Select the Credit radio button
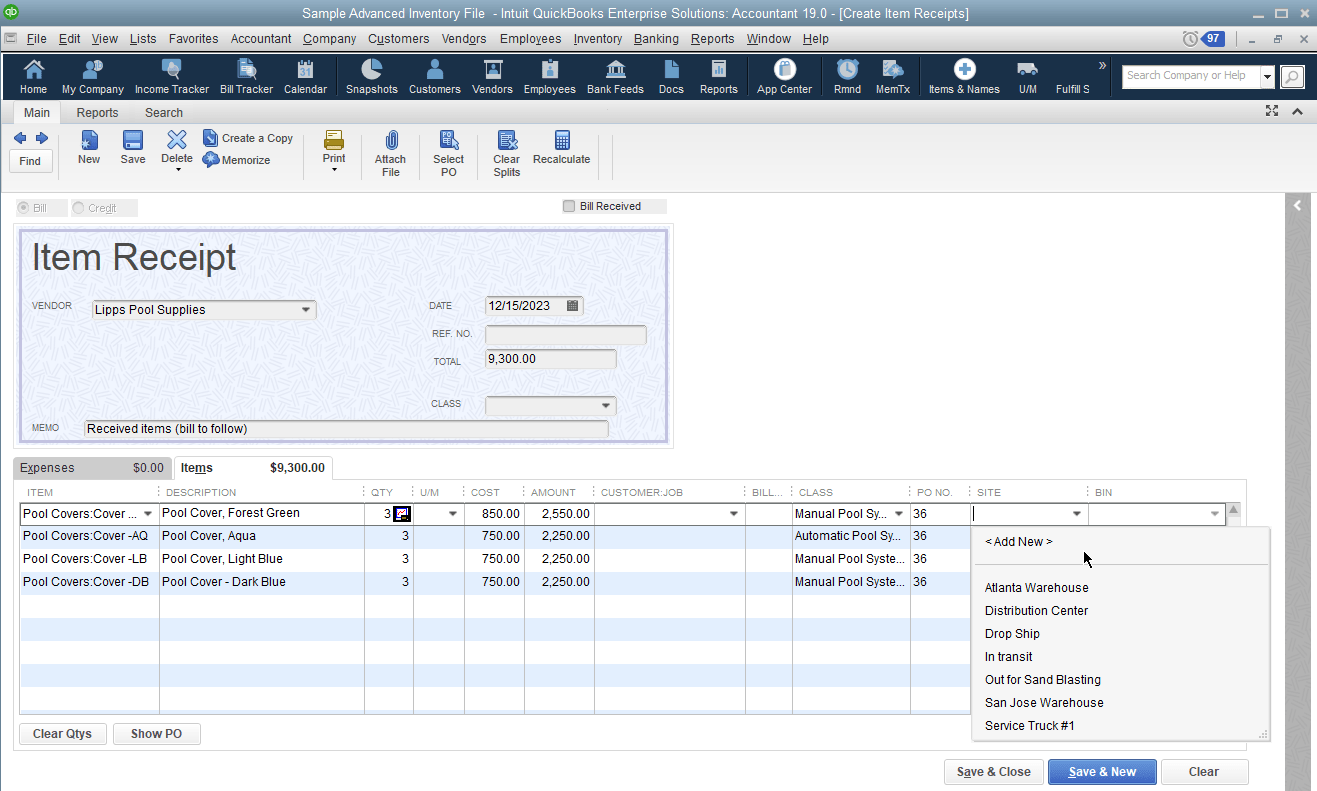The image size is (1317, 791). click(x=78, y=208)
